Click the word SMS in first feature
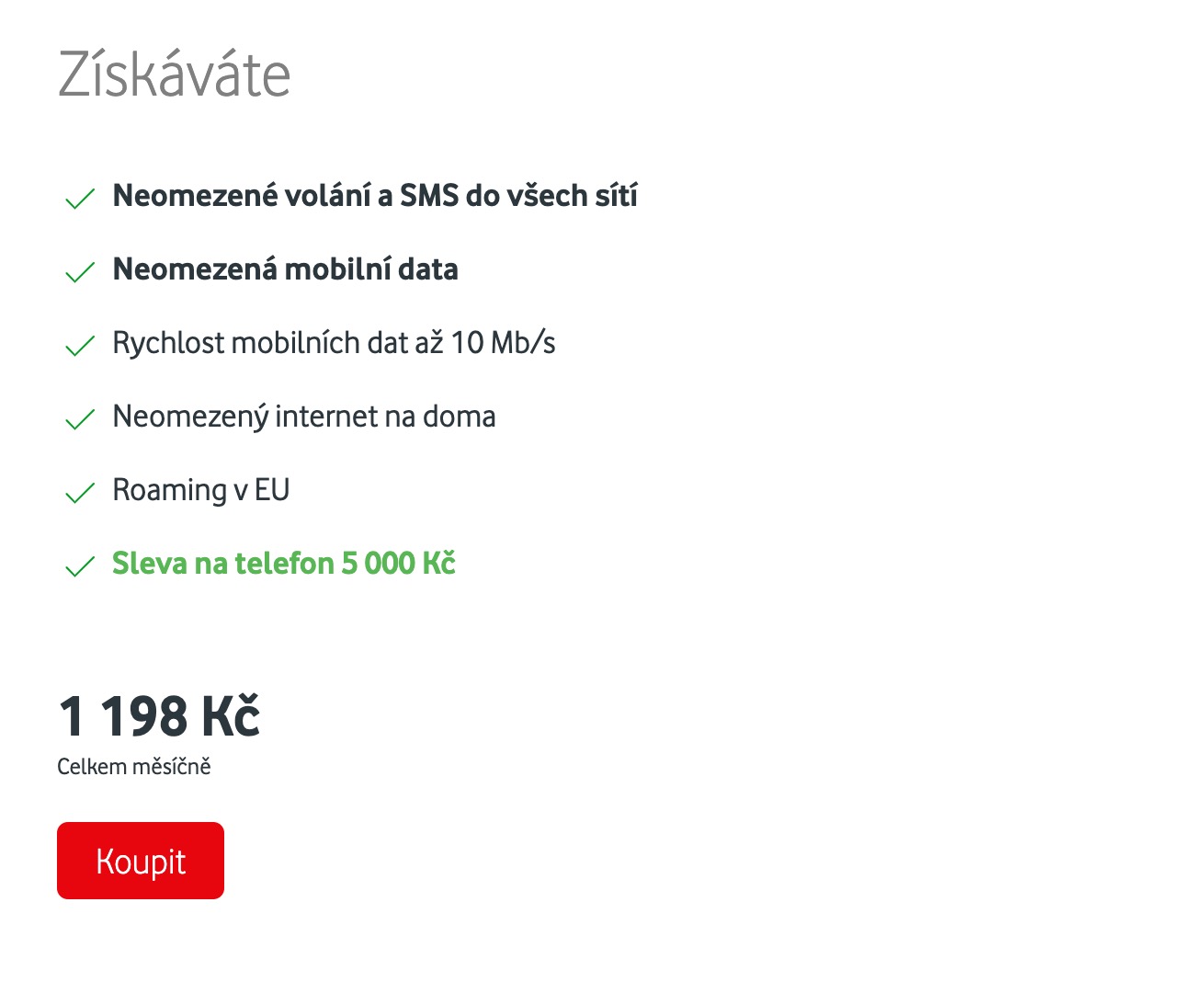Image resolution: width=1204 pixels, height=982 pixels. pyautogui.click(x=428, y=196)
